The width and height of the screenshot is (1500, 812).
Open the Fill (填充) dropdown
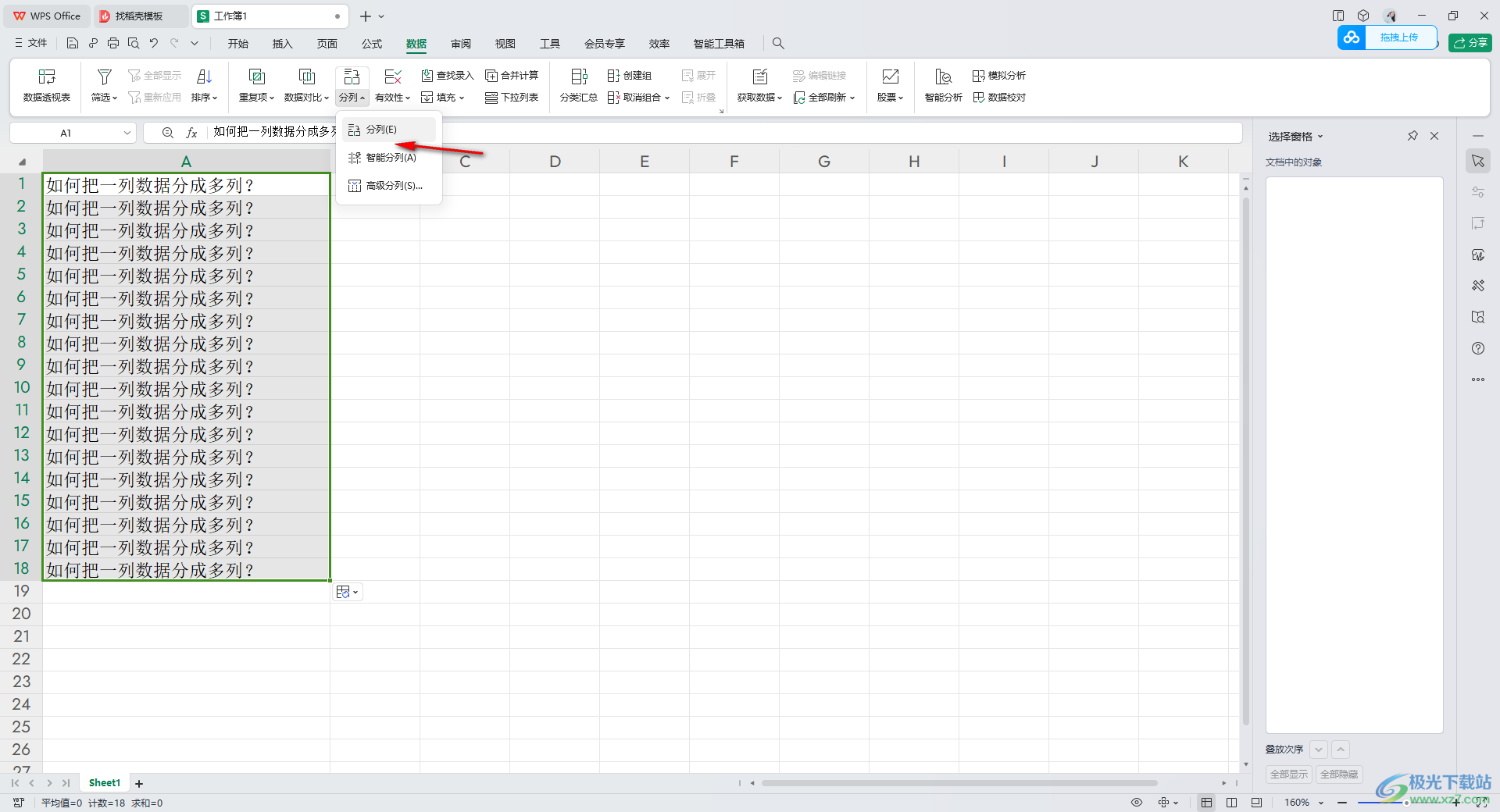(x=443, y=98)
